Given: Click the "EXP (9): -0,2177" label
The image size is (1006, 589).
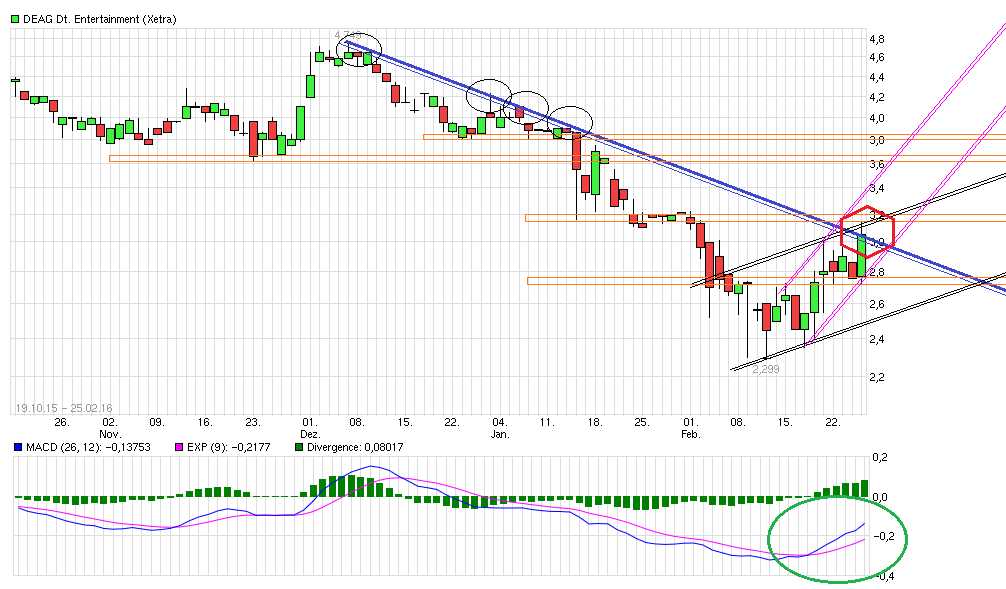Looking at the screenshot, I should tap(228, 447).
